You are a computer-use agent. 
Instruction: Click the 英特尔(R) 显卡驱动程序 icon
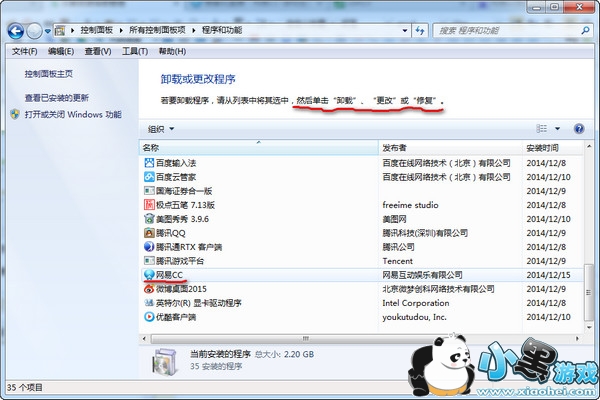point(149,303)
